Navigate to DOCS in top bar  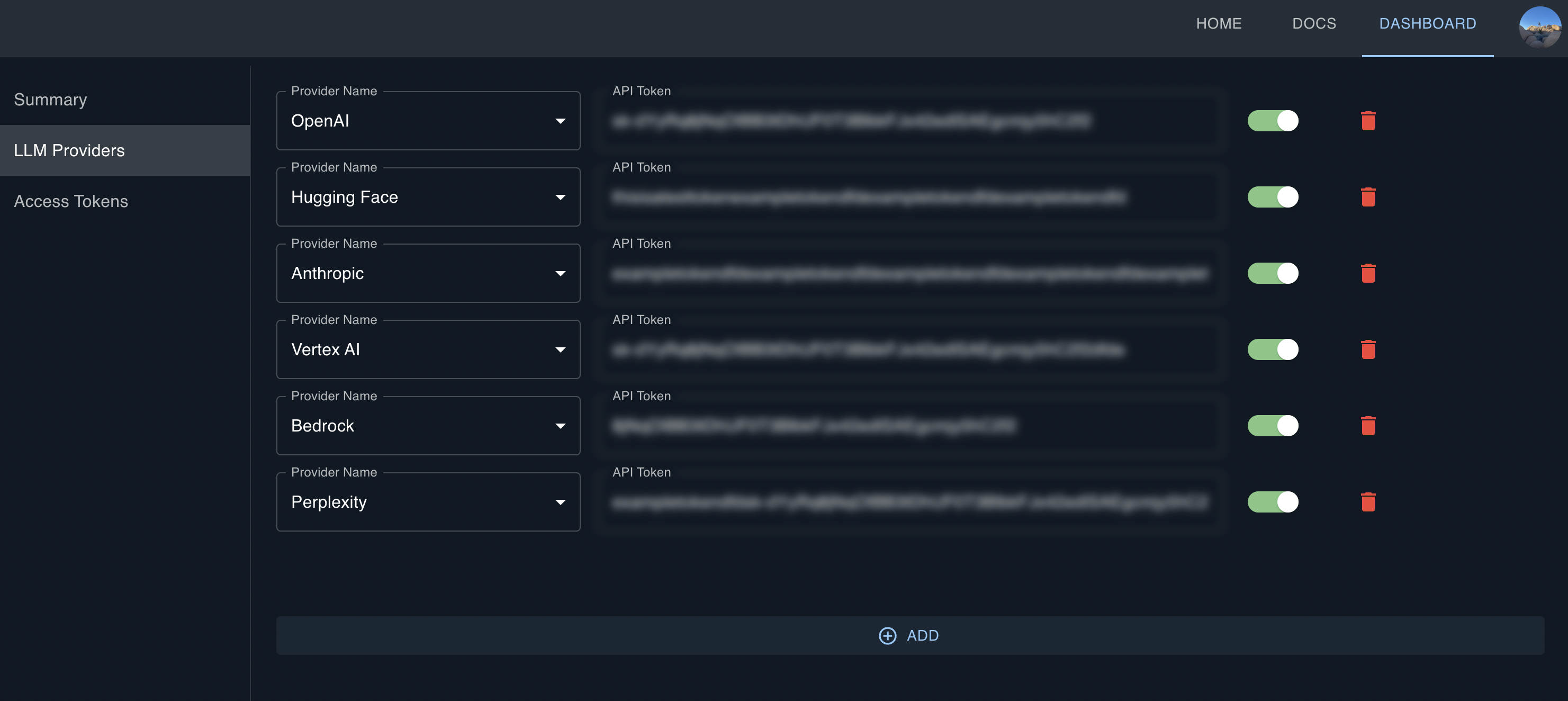click(x=1313, y=23)
